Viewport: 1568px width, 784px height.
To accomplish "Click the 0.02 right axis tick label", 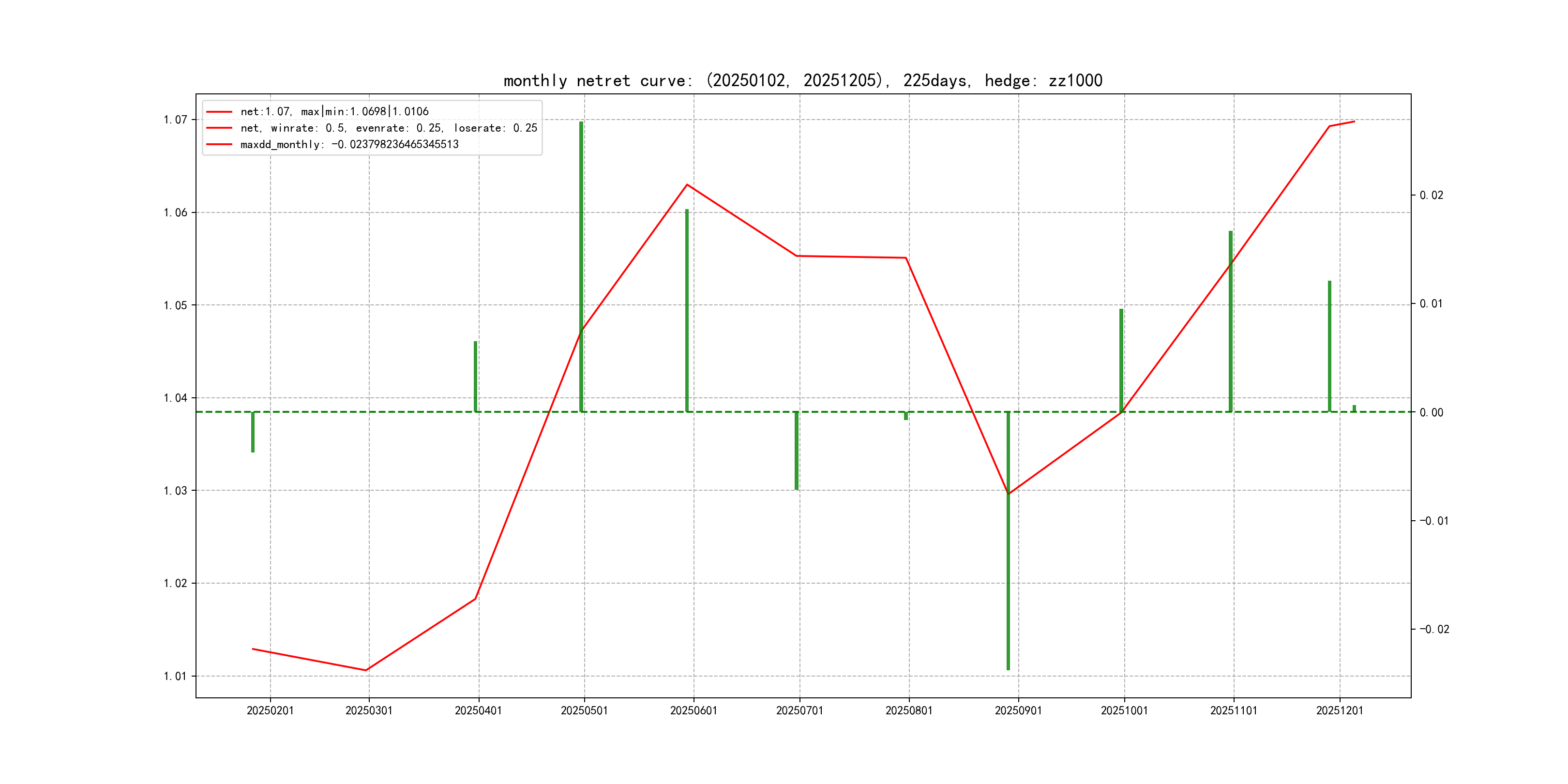I will coord(1431,196).
